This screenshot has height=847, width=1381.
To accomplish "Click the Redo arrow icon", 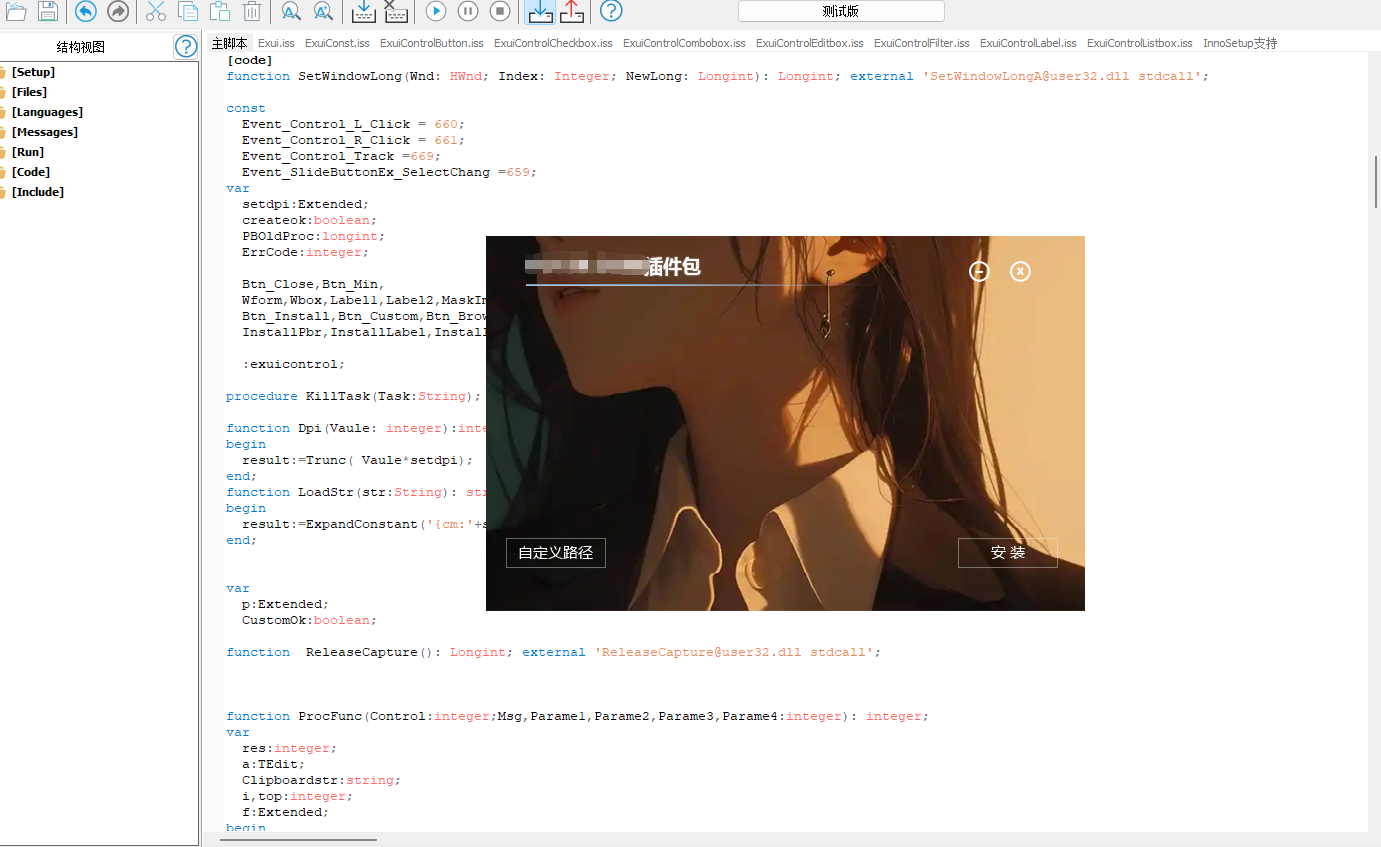I will coord(118,11).
